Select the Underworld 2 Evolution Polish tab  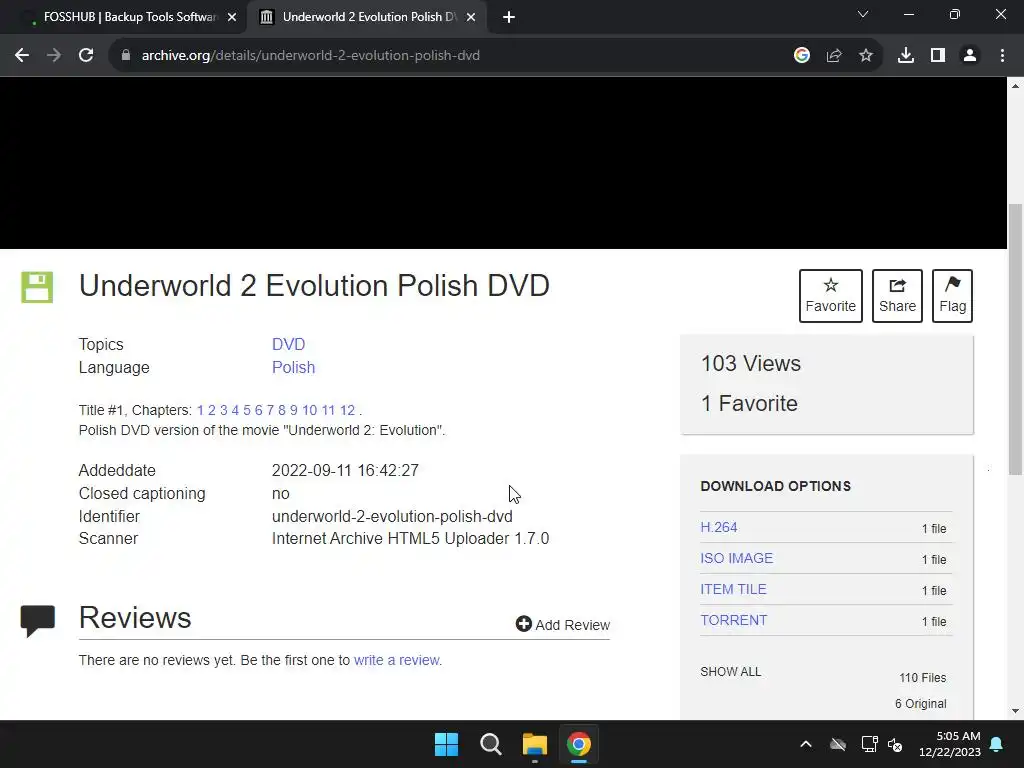pos(367,17)
